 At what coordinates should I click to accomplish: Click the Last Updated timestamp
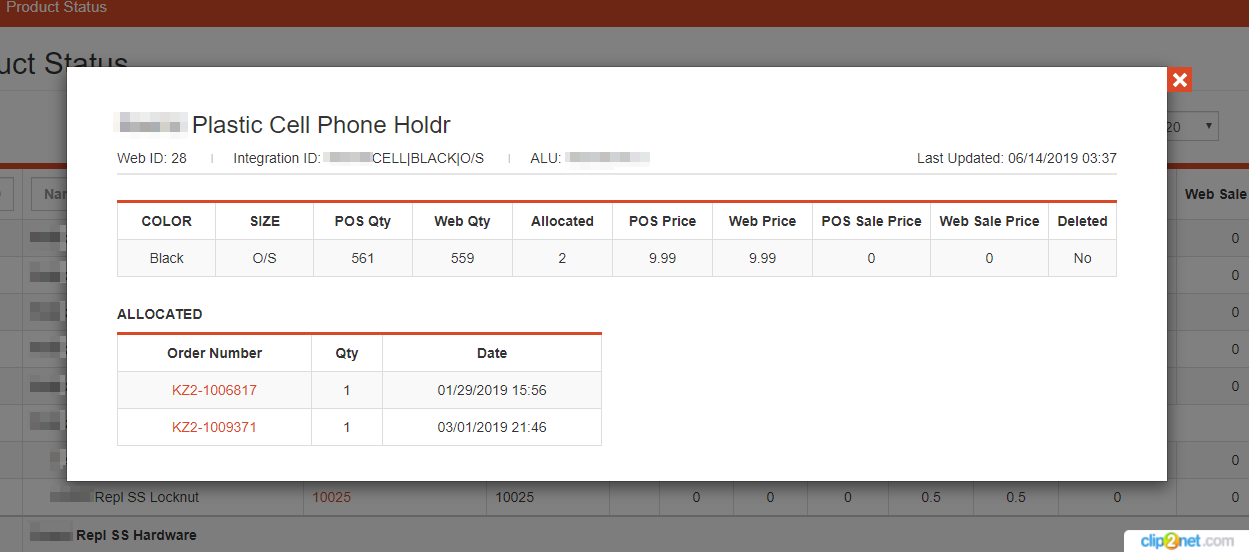(x=1016, y=158)
